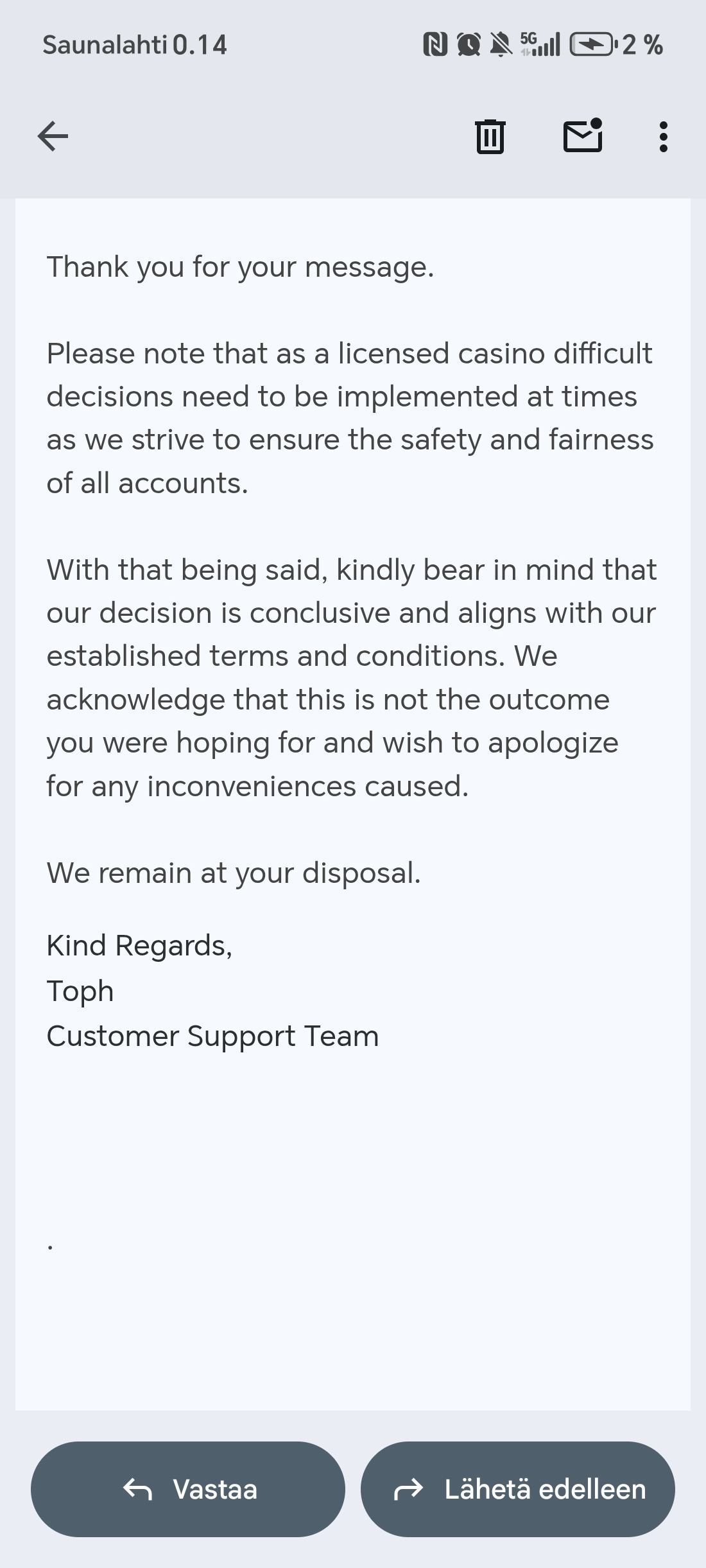Tap the NFC icon in the status bar
Image resolution: width=706 pixels, height=1568 pixels.
[435, 45]
